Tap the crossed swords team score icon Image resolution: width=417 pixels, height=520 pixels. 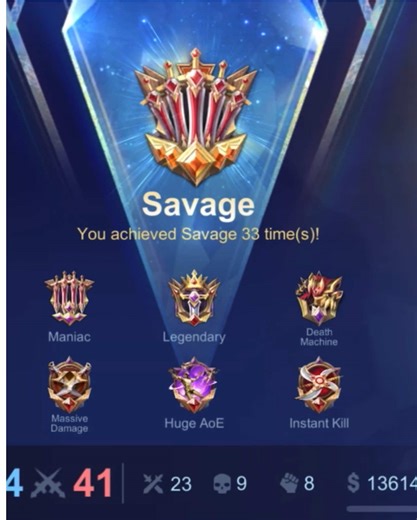[x=47, y=483]
